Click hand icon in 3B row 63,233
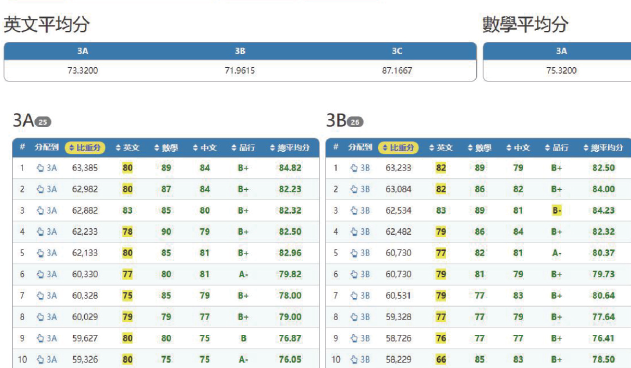This screenshot has width=631, height=368. [354, 168]
